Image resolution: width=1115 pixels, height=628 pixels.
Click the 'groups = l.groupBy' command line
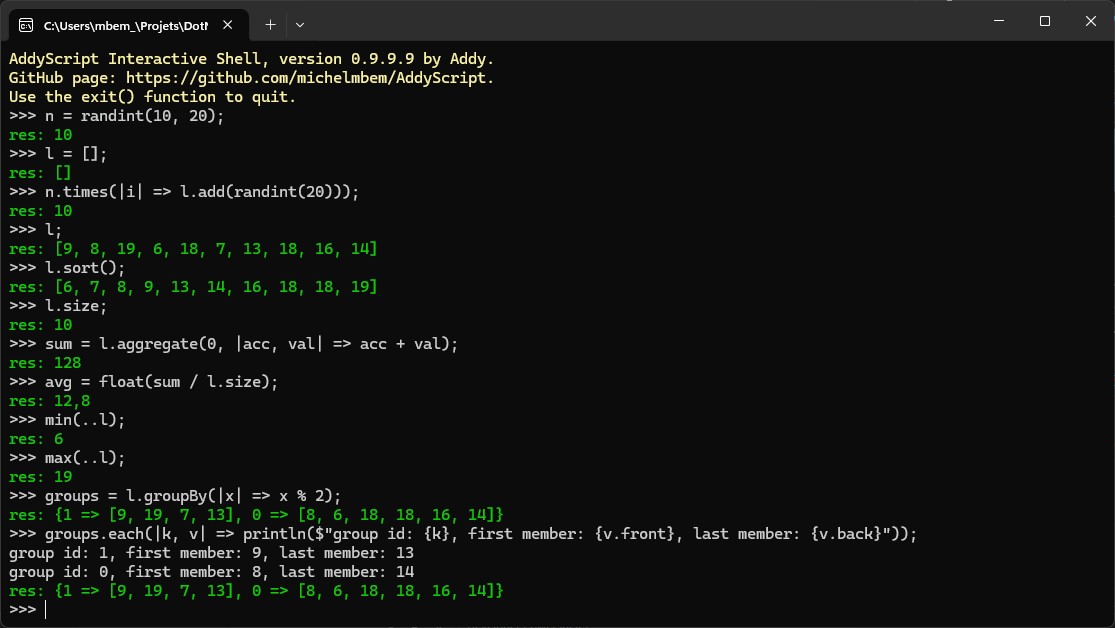192,496
